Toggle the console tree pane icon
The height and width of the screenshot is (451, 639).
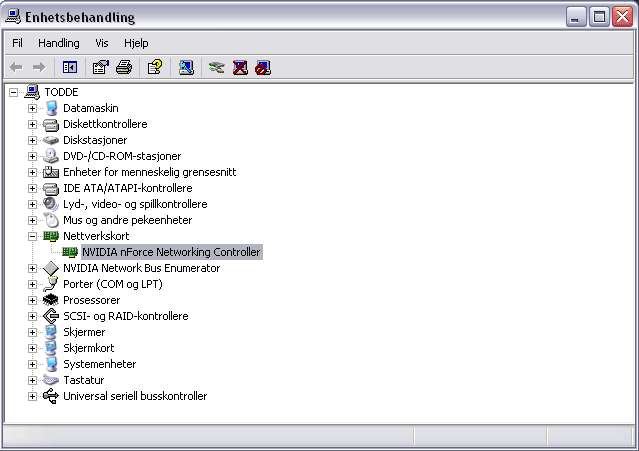(70, 67)
